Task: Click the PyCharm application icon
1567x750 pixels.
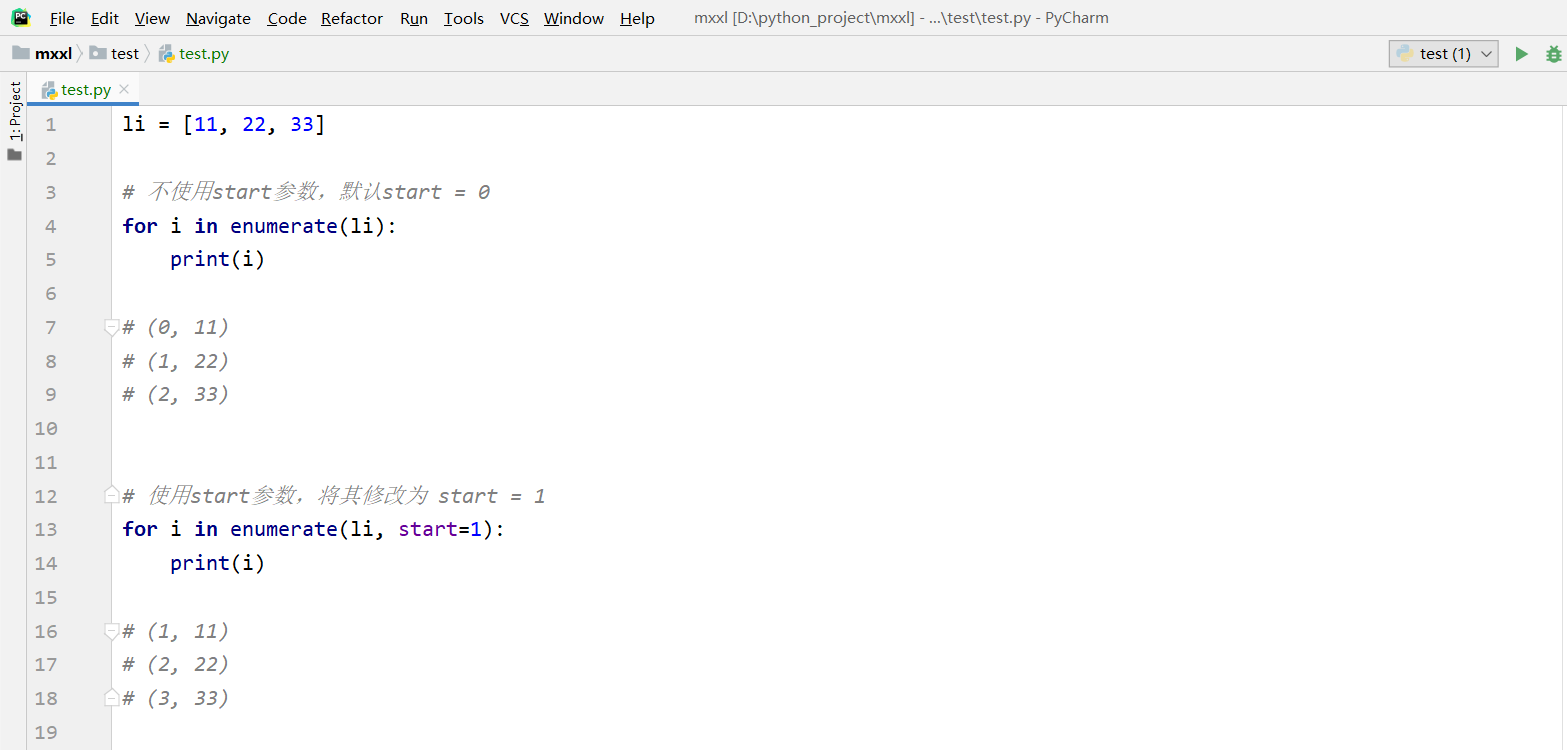Action: click(21, 17)
